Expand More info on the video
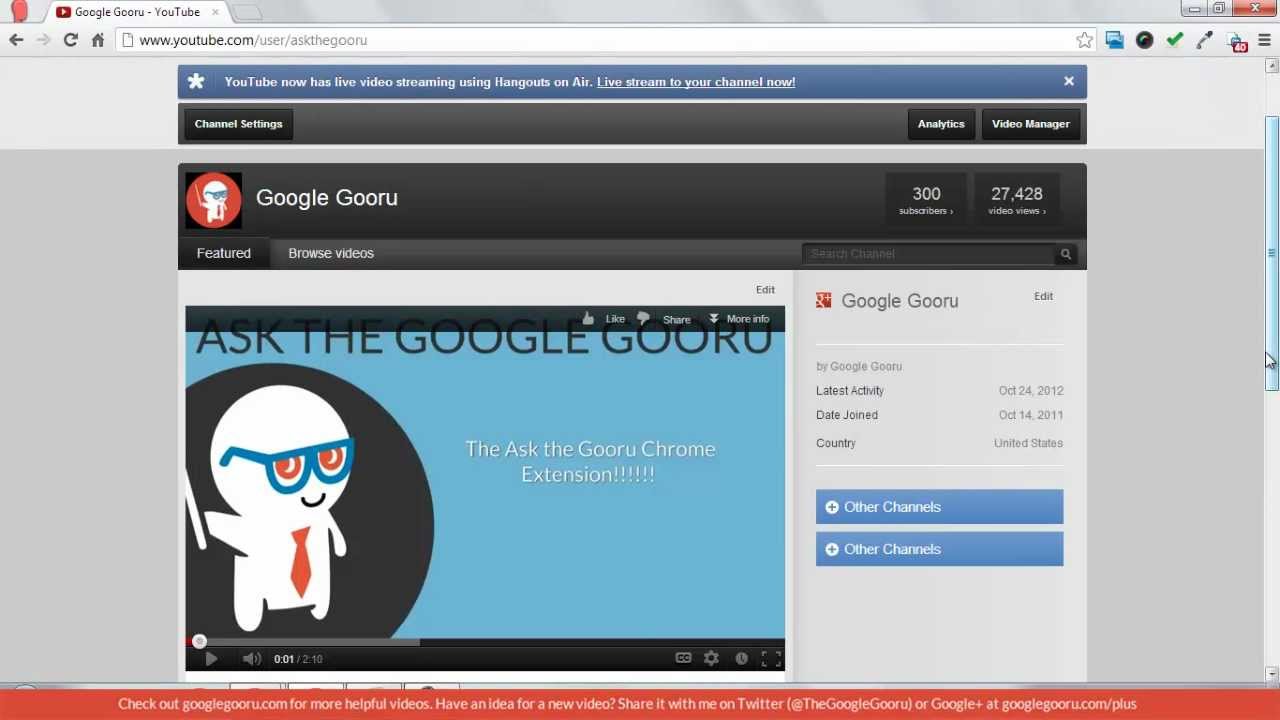This screenshot has height=720, width=1280. pos(739,319)
